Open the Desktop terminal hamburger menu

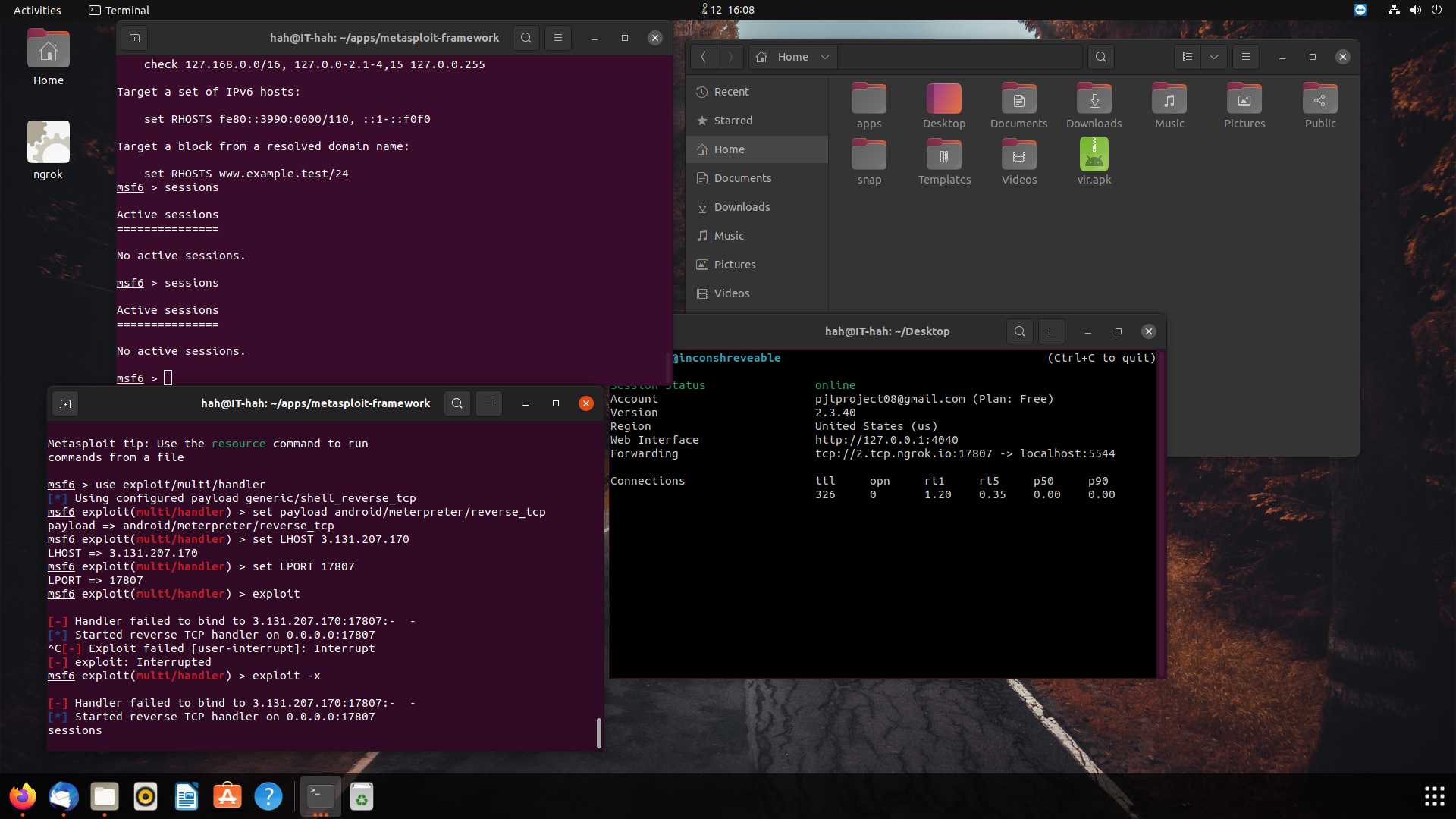[x=1051, y=331]
